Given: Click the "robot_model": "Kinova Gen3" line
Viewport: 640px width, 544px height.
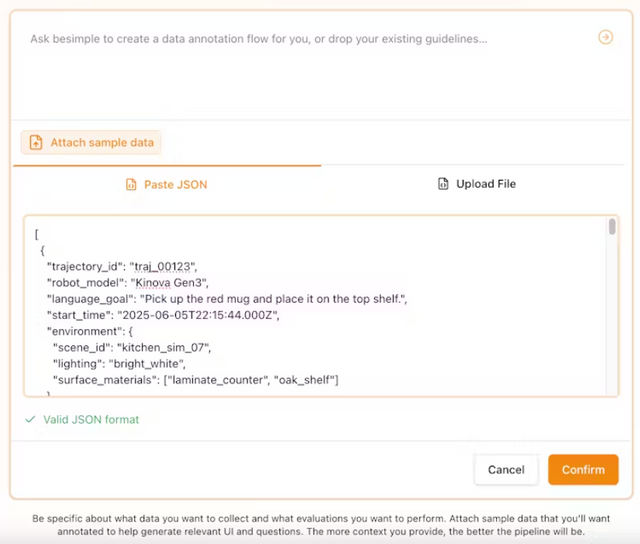Looking at the screenshot, I should [x=128, y=283].
